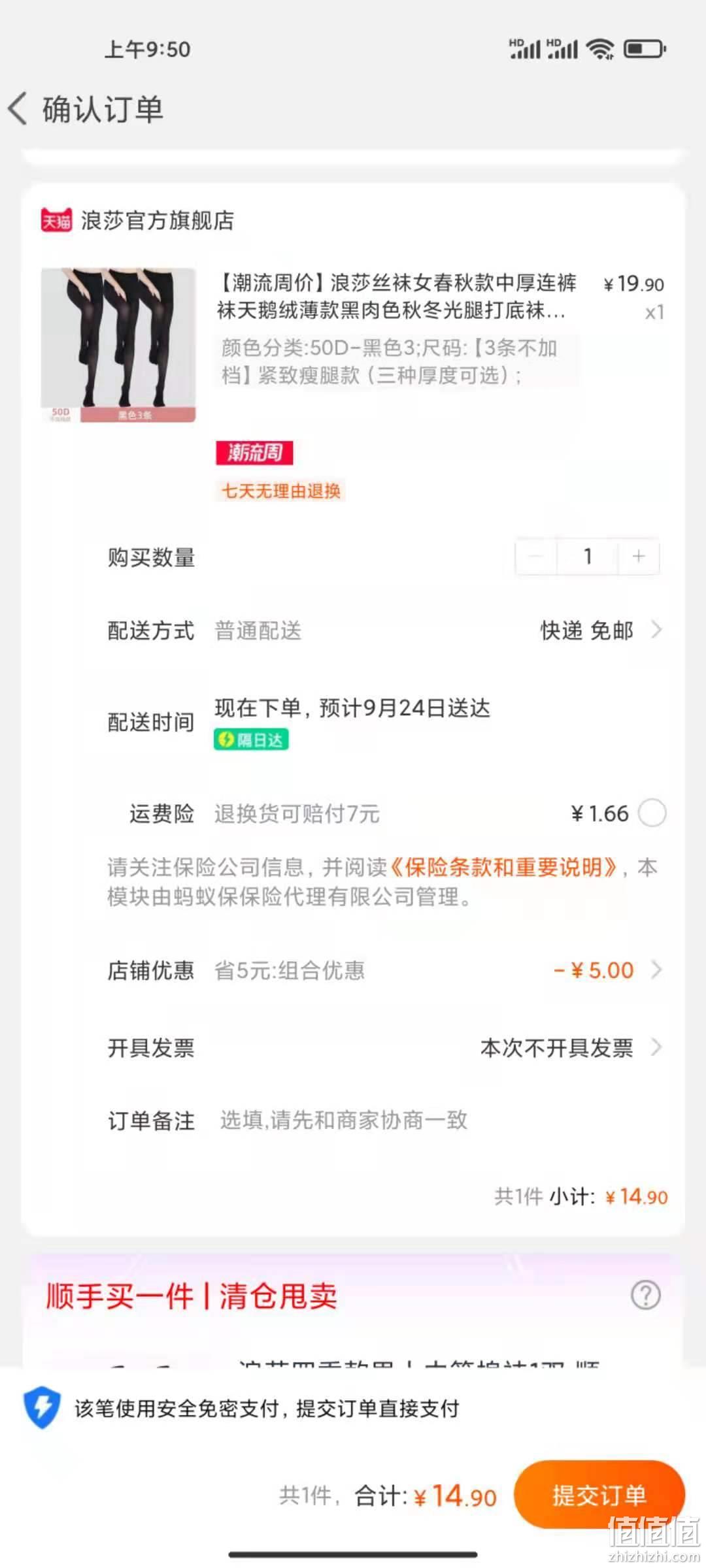Screen dimensions: 706x1568
Task: Open the Tmall shop logo icon
Action: [x=56, y=220]
